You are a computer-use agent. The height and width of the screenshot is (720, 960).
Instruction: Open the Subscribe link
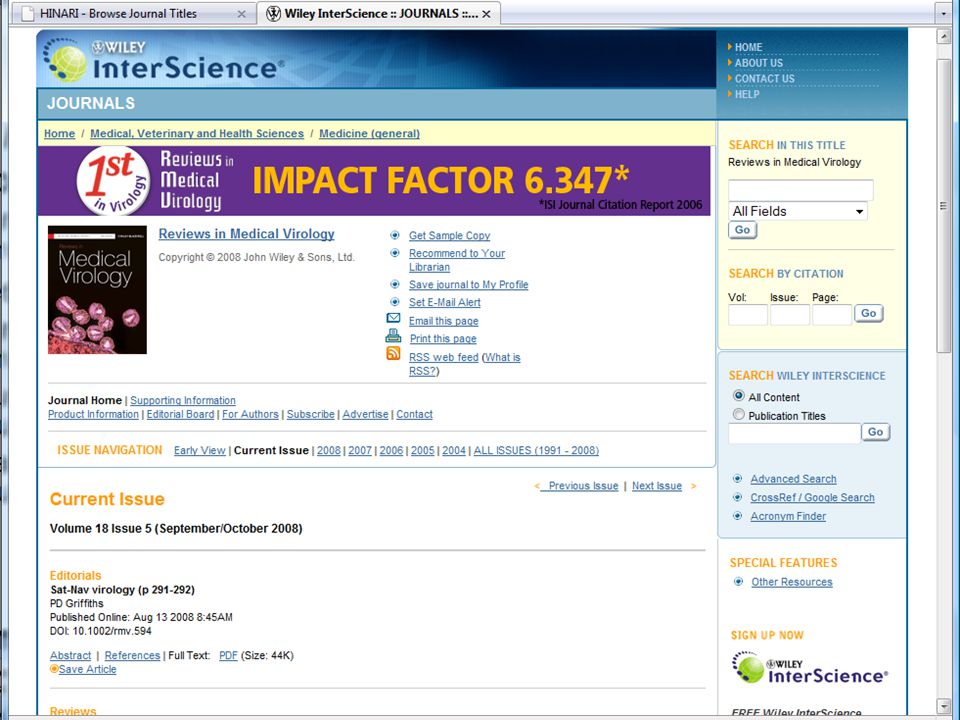310,414
